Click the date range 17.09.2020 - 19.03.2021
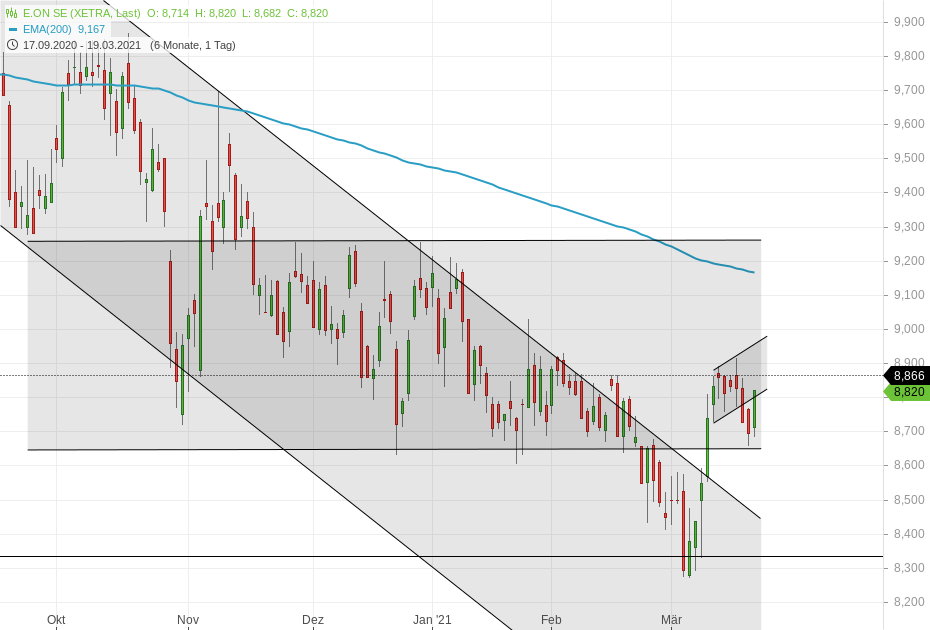Viewport: 930px width, 630px height. coord(82,45)
